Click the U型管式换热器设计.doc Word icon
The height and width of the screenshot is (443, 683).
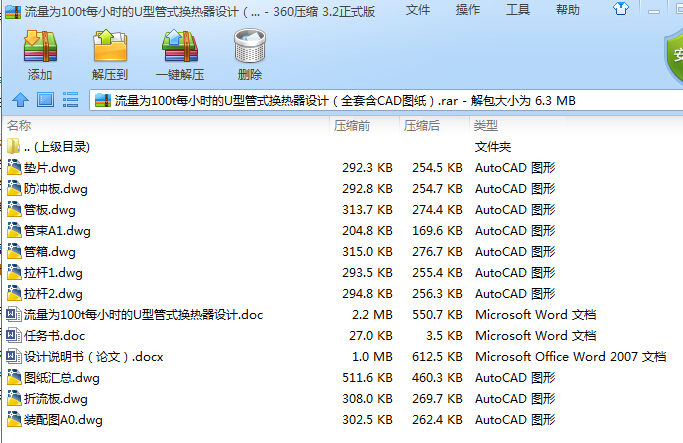14,314
